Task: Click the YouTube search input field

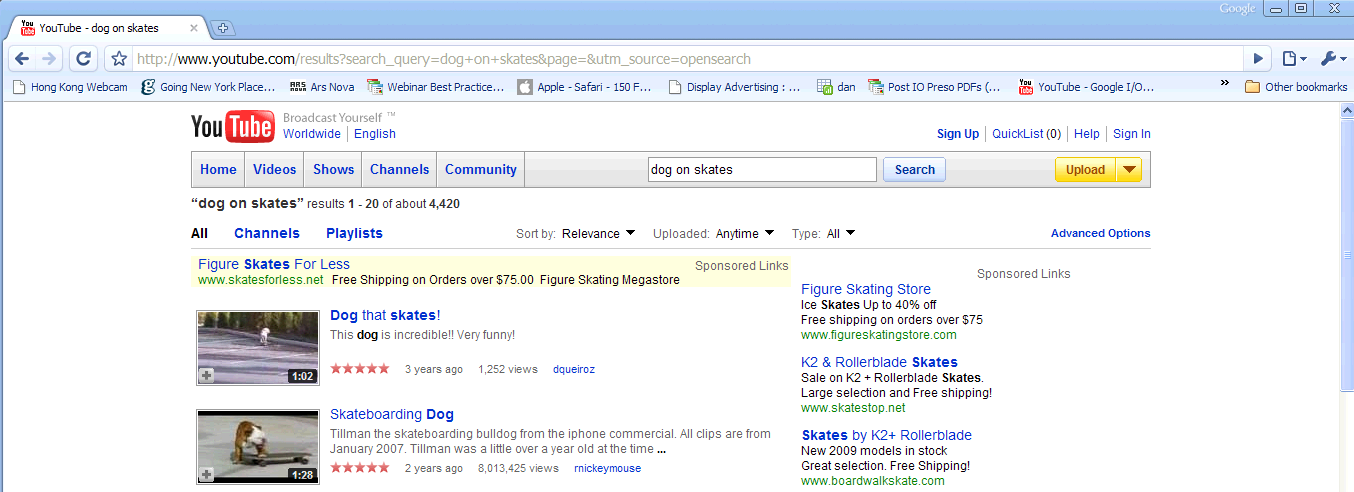Action: (762, 170)
